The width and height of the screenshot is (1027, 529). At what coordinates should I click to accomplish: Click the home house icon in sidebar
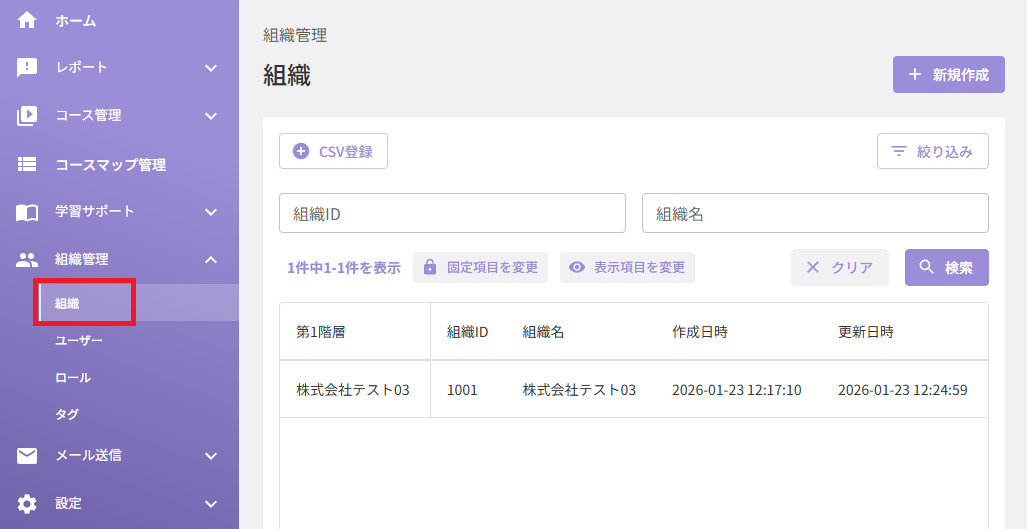pos(27,21)
